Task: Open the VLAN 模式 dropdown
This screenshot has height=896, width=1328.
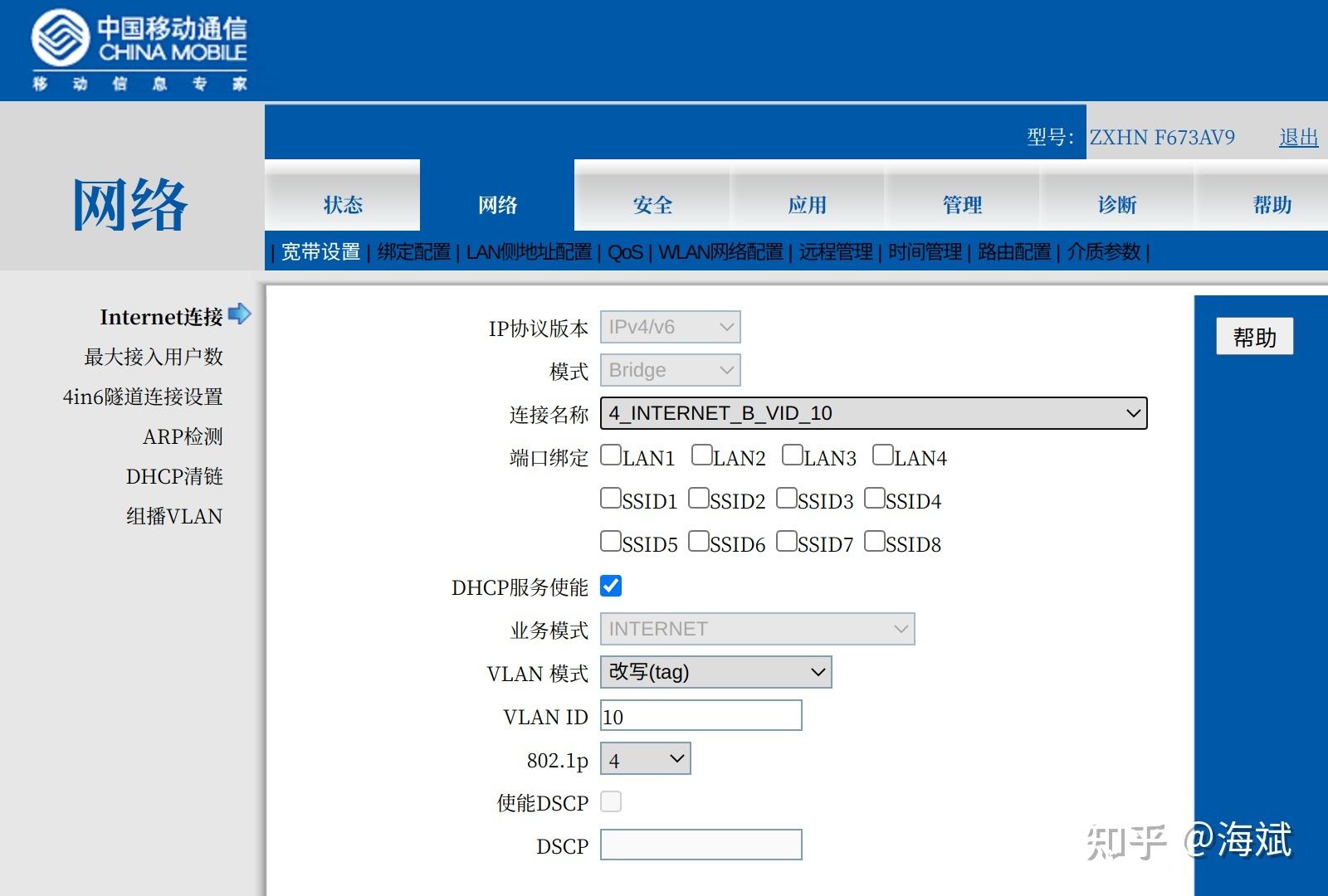Action: click(x=716, y=672)
